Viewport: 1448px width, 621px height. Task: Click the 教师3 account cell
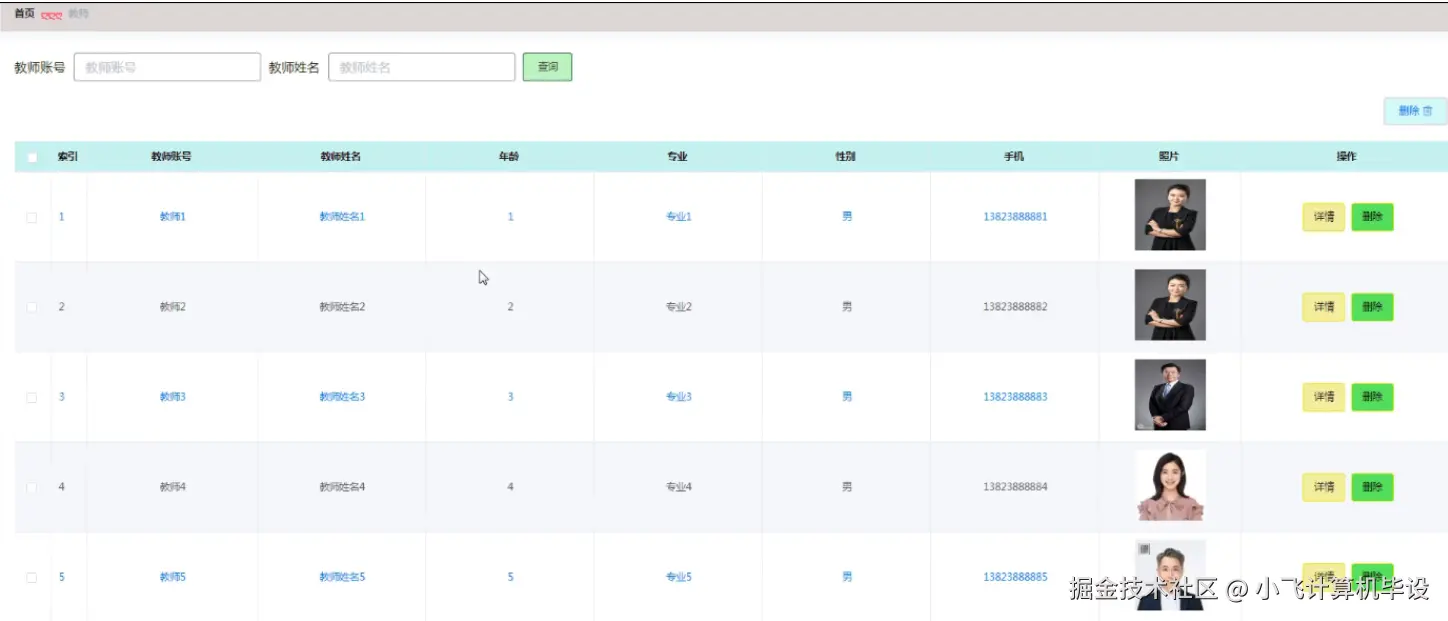coord(173,397)
